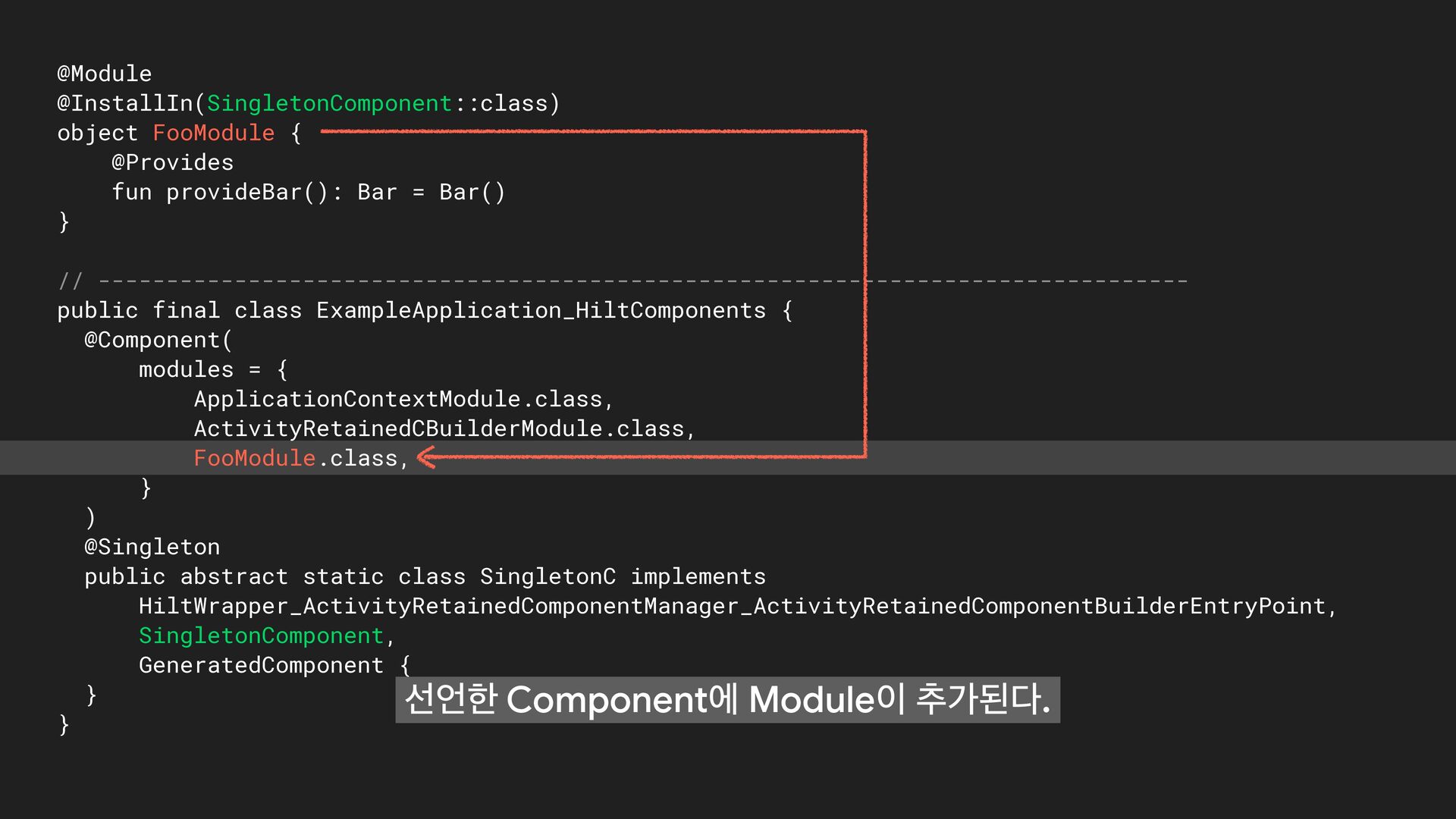Viewport: 1456px width, 819px height.
Task: Click the dashed comment separator line
Action: (x=642, y=281)
